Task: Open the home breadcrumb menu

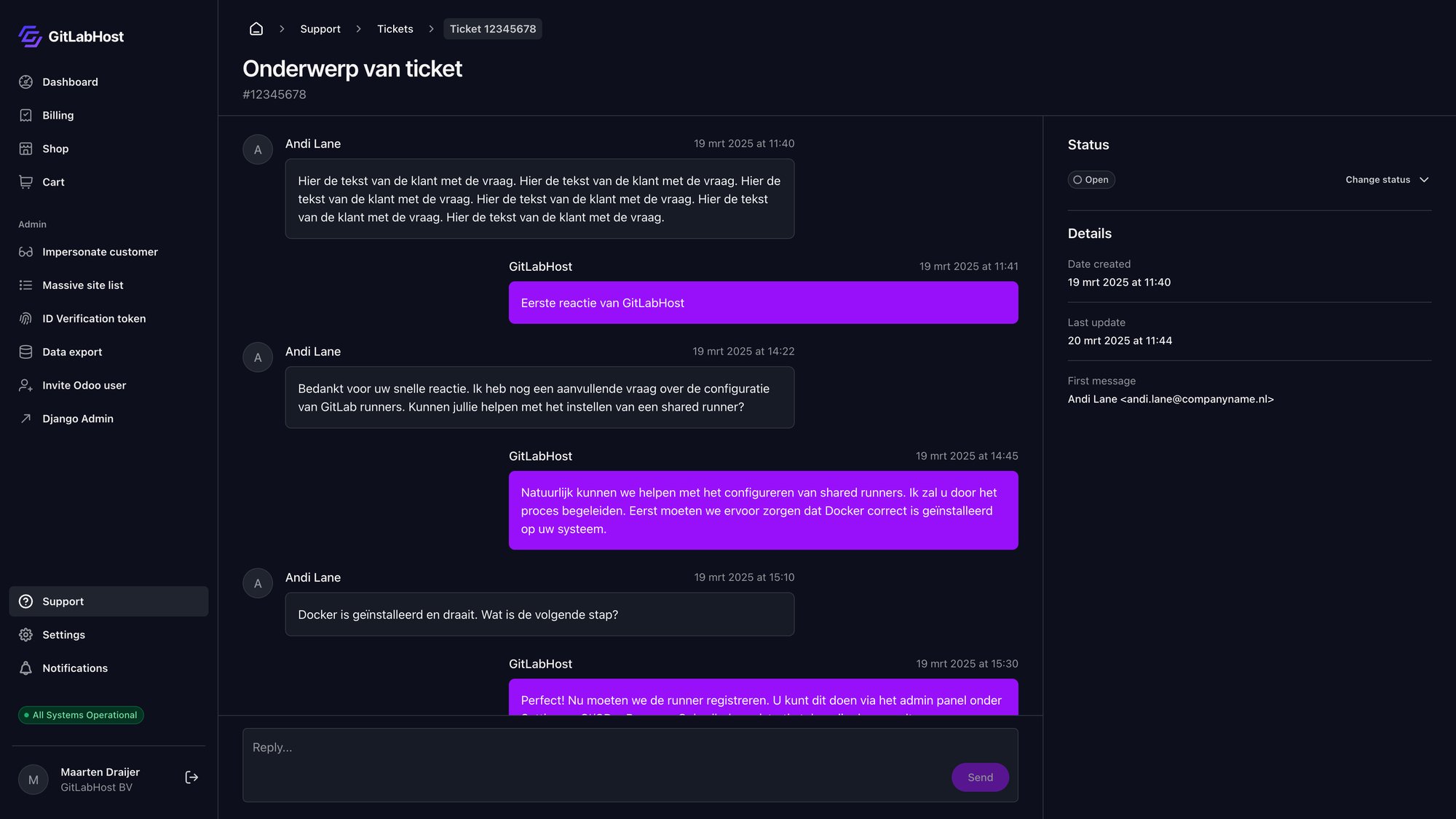Action: point(256,28)
